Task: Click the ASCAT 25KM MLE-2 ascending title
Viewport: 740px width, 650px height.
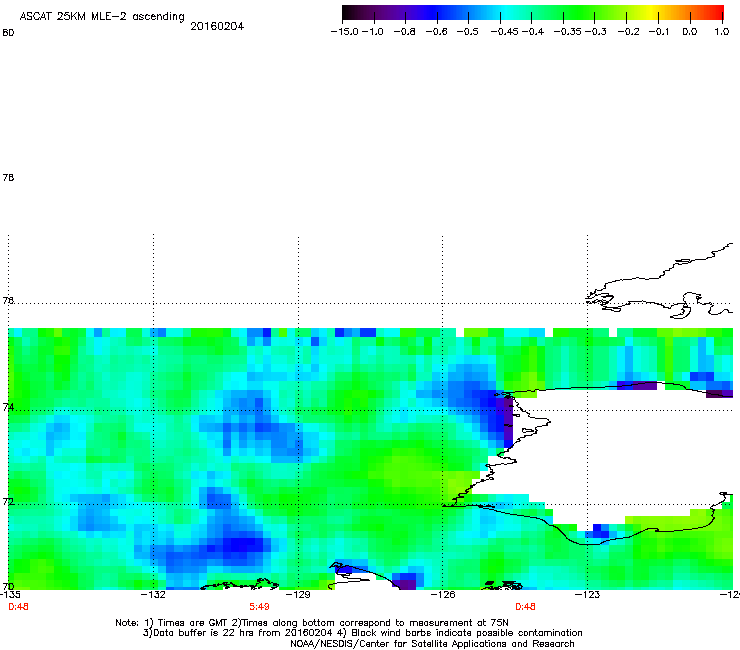Action: coord(102,17)
